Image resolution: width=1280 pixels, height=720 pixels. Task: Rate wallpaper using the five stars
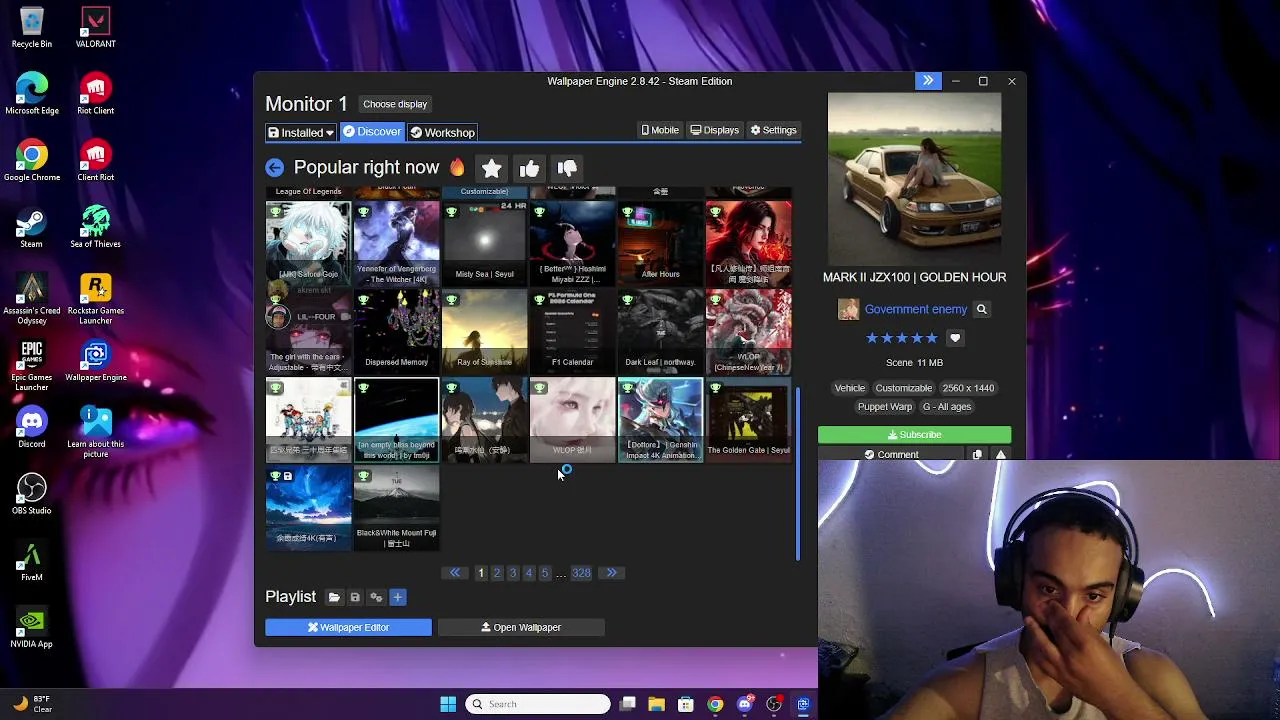[x=902, y=338]
